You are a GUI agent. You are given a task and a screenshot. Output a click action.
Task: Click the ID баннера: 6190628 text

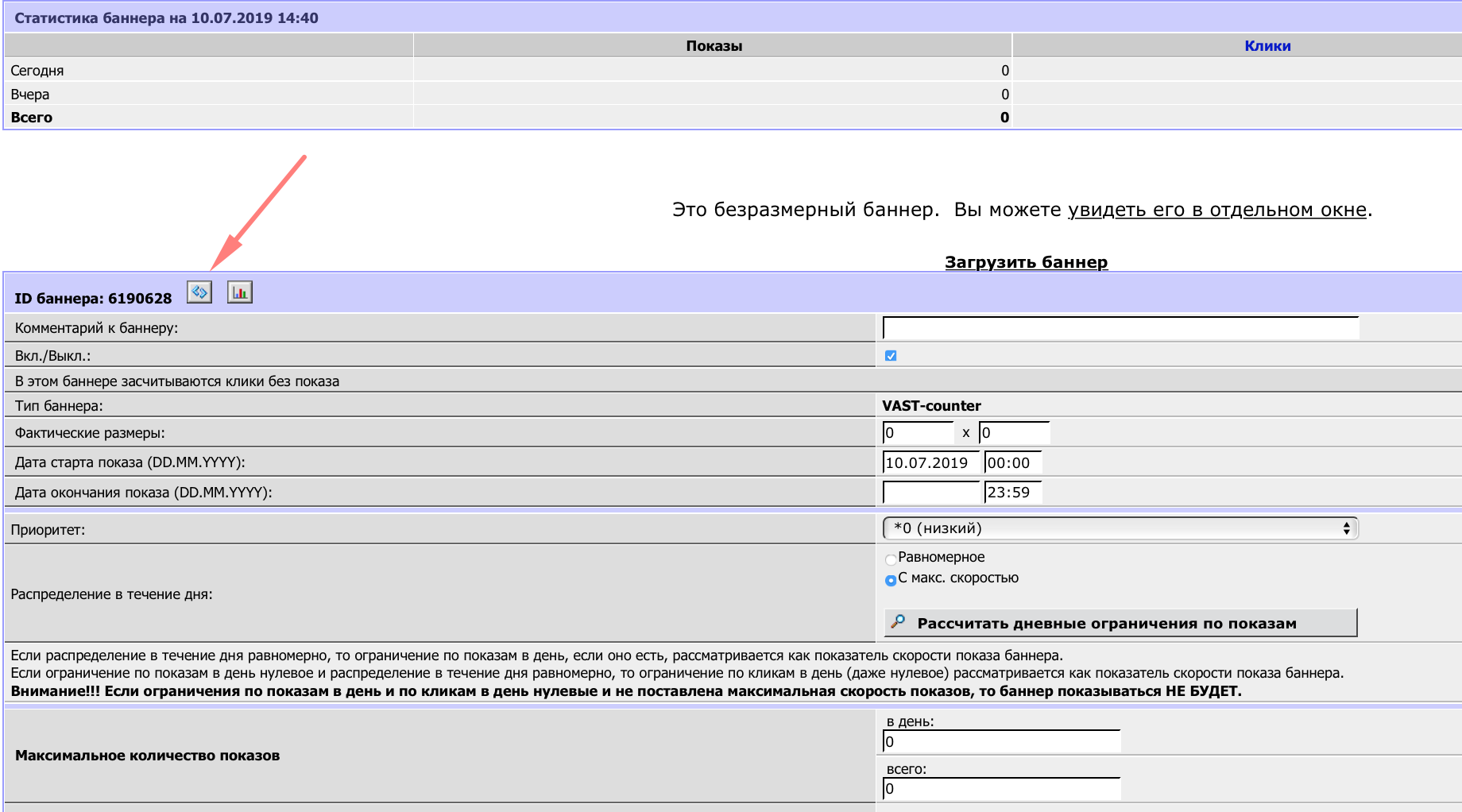click(x=93, y=299)
